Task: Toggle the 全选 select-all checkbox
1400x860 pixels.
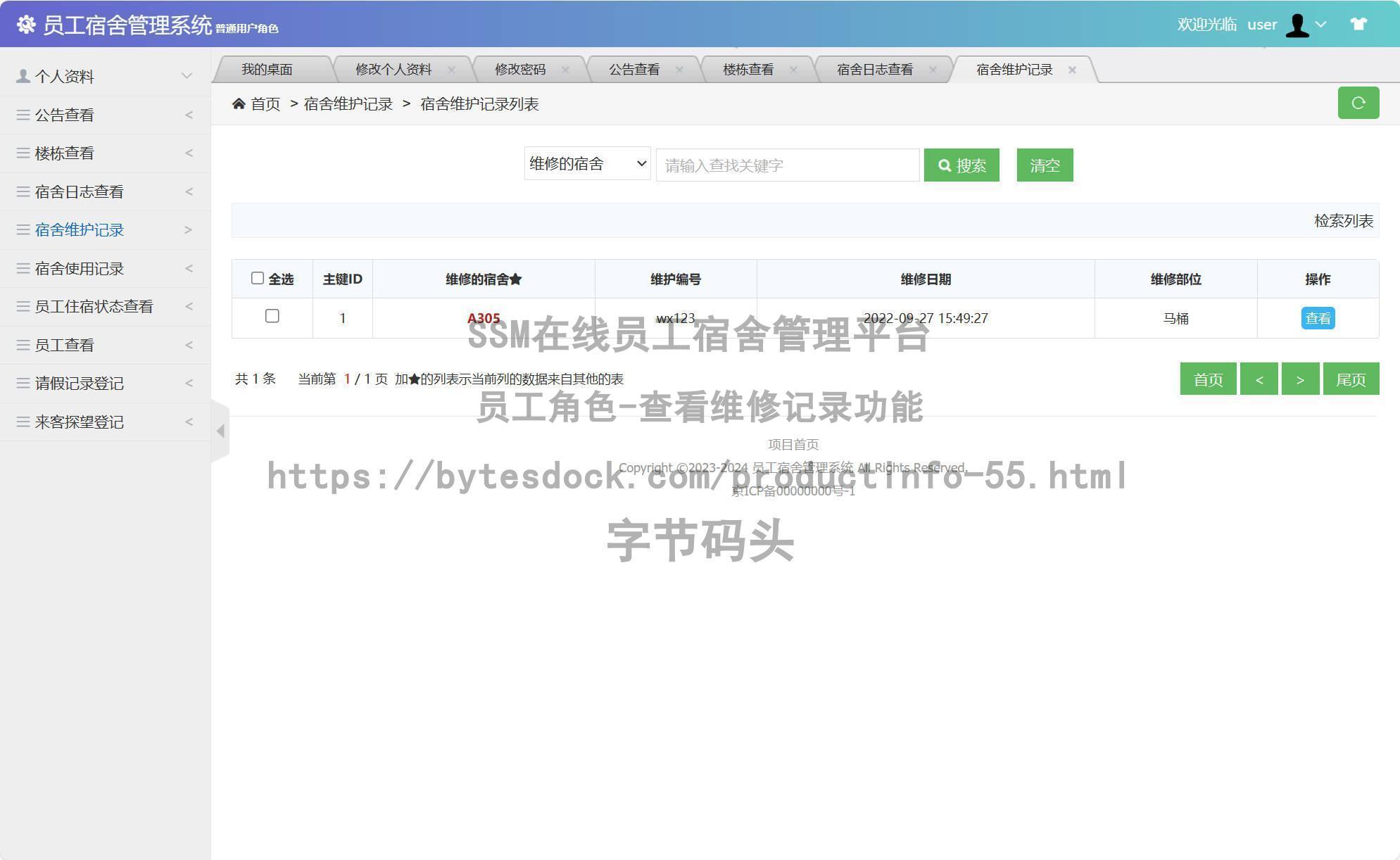Action: tap(258, 278)
